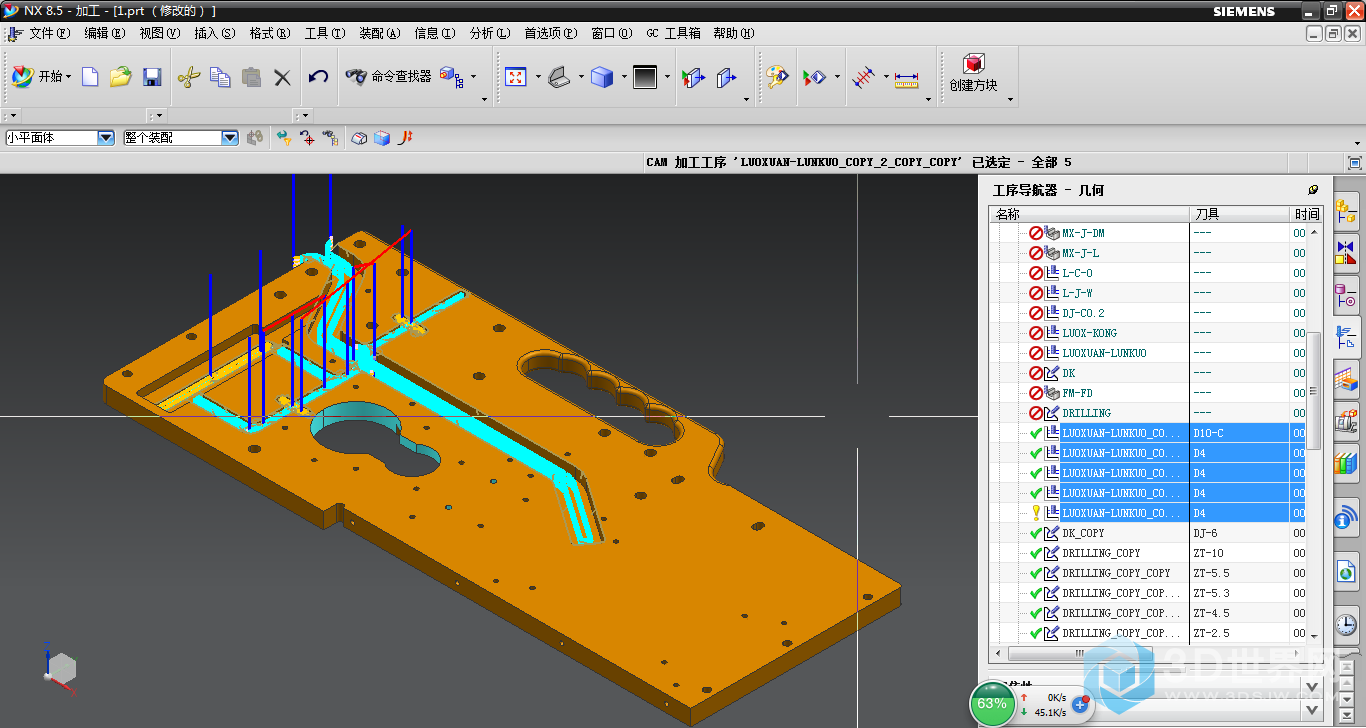
Task: Select the FM-FD operation row
Action: 1147,393
